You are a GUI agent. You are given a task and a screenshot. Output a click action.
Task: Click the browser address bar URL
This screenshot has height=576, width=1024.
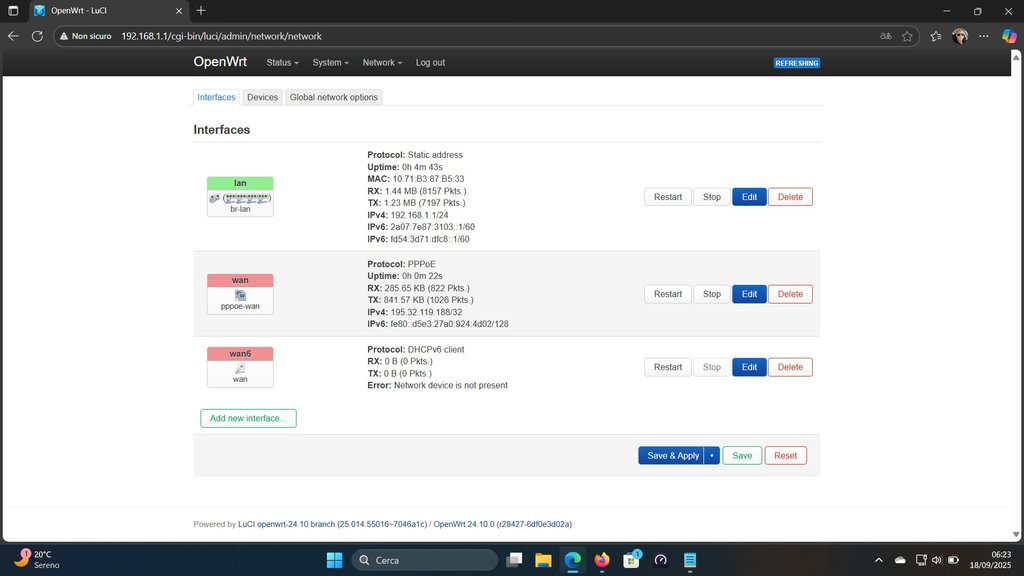(220, 36)
